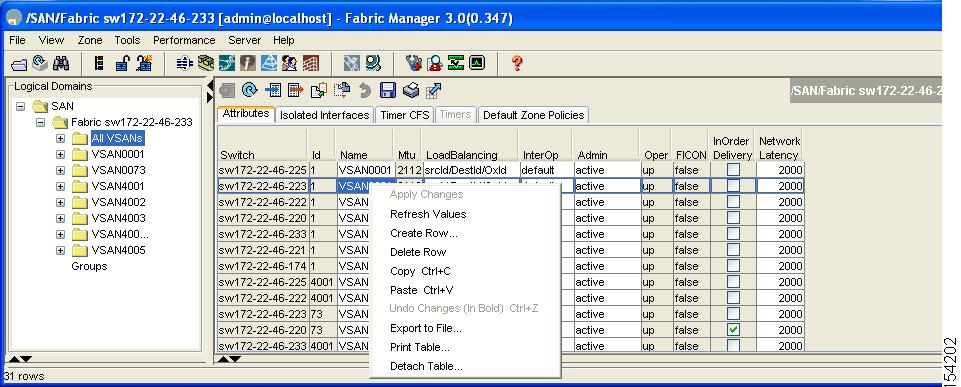The height and width of the screenshot is (387, 961).
Task: Expand the VSAN4003 tree node
Action: coord(60,218)
